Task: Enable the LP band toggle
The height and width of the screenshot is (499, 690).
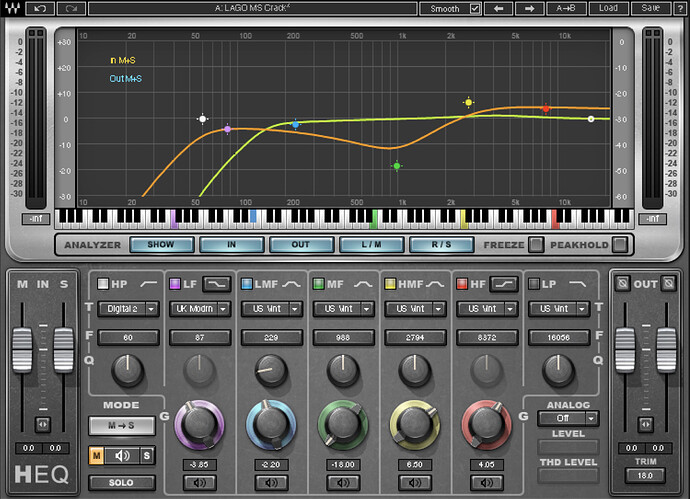Action: pyautogui.click(x=533, y=284)
